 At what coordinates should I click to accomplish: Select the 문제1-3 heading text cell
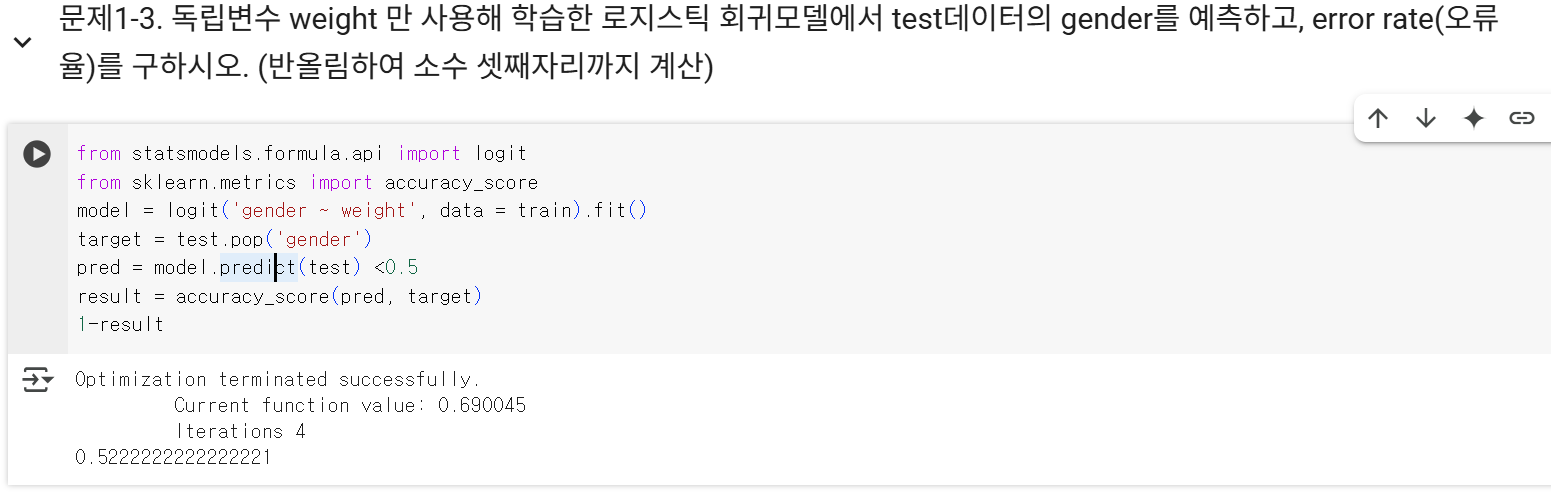pos(780,44)
